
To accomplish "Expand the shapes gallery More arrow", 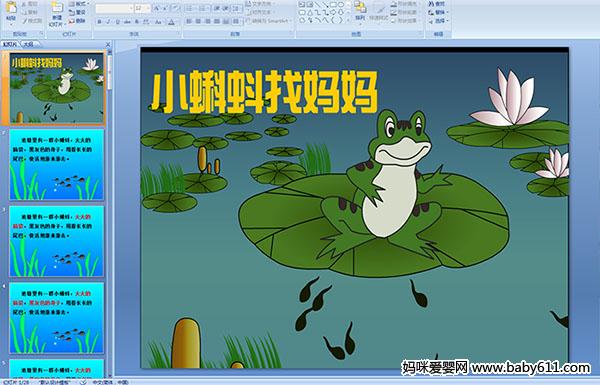I will tap(348, 20).
